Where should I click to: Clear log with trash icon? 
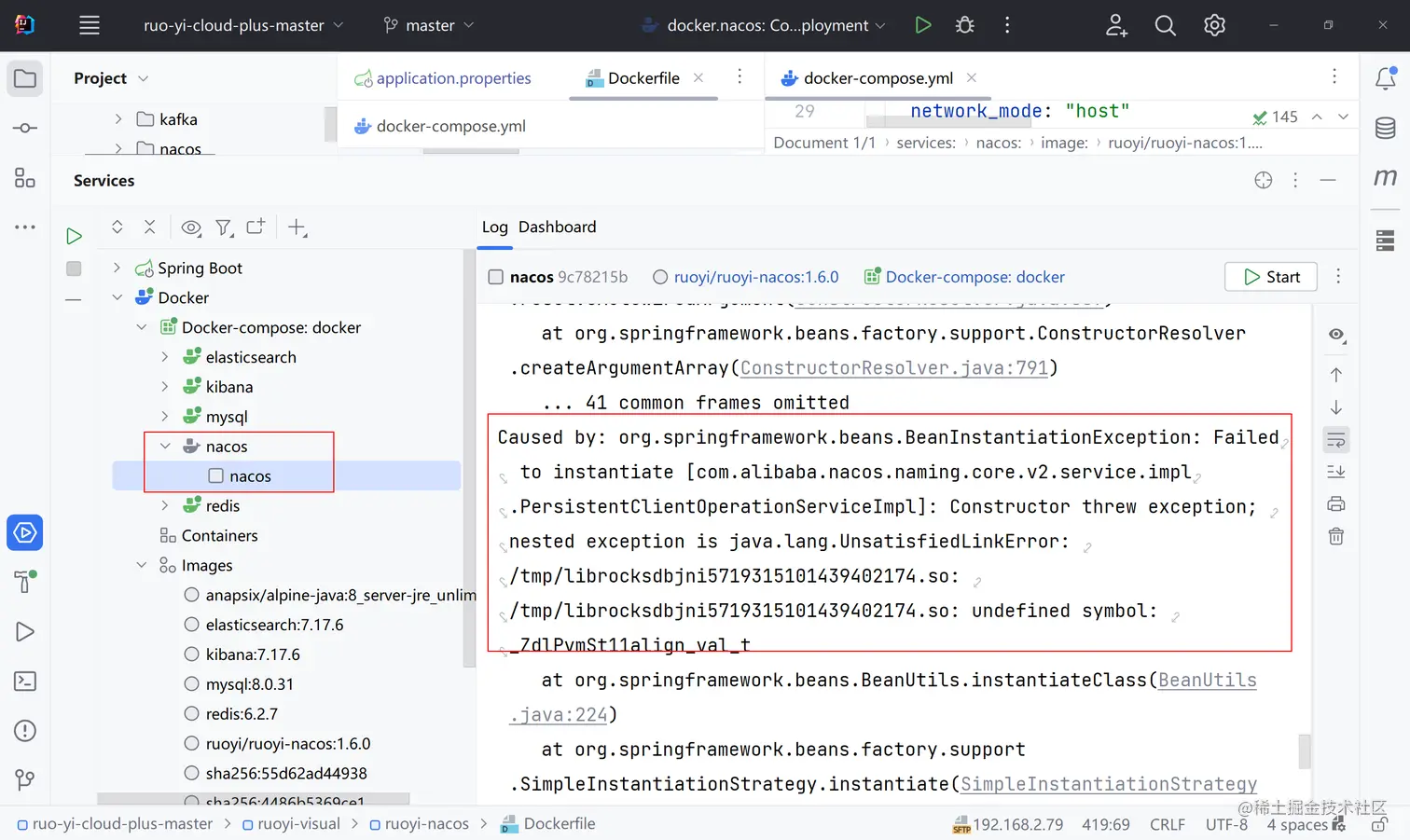(1336, 536)
